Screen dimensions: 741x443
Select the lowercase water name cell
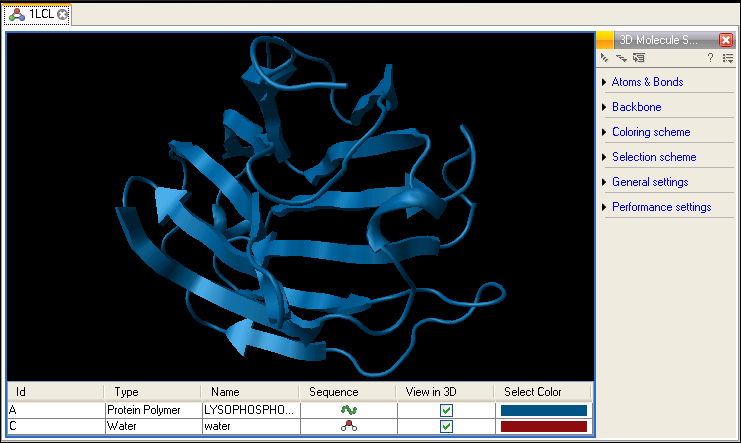[x=250, y=426]
